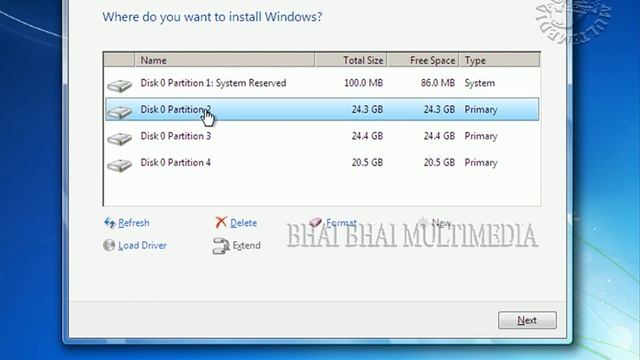Viewport: 640px width, 360px height.
Task: Click the Load Driver disc icon
Action: [109, 245]
